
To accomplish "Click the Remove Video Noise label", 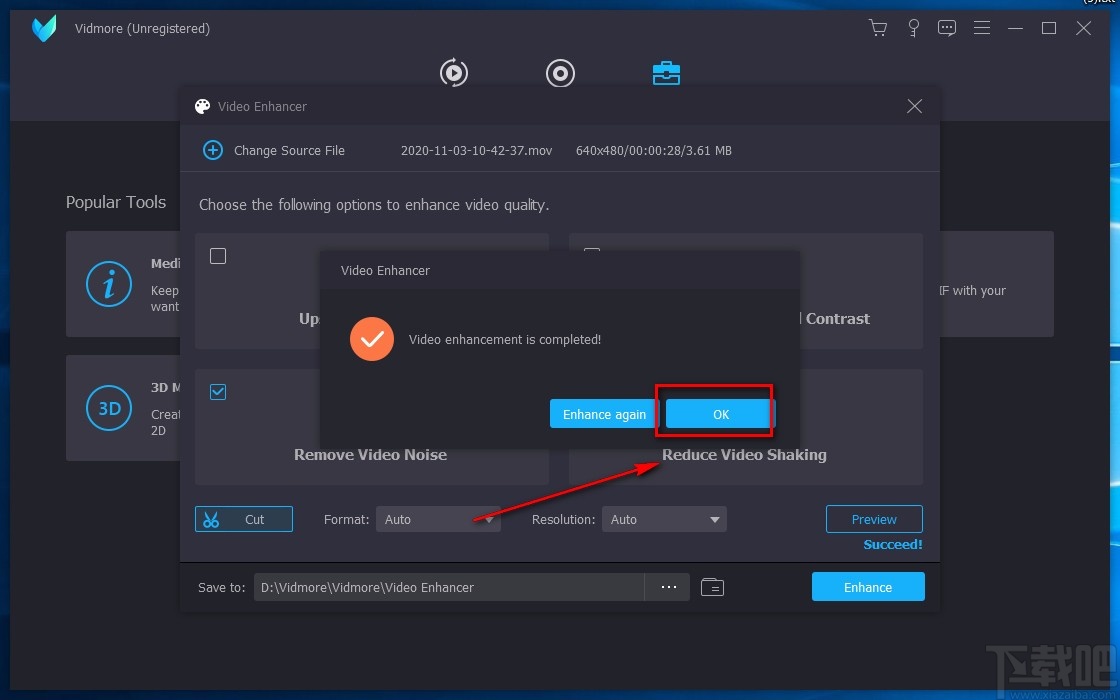I will [x=370, y=455].
